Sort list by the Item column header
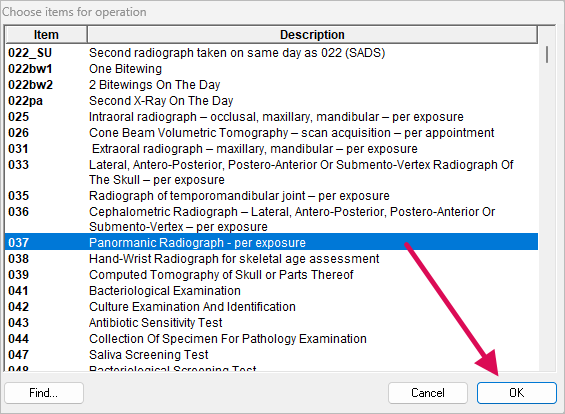The image size is (565, 414). [46, 35]
